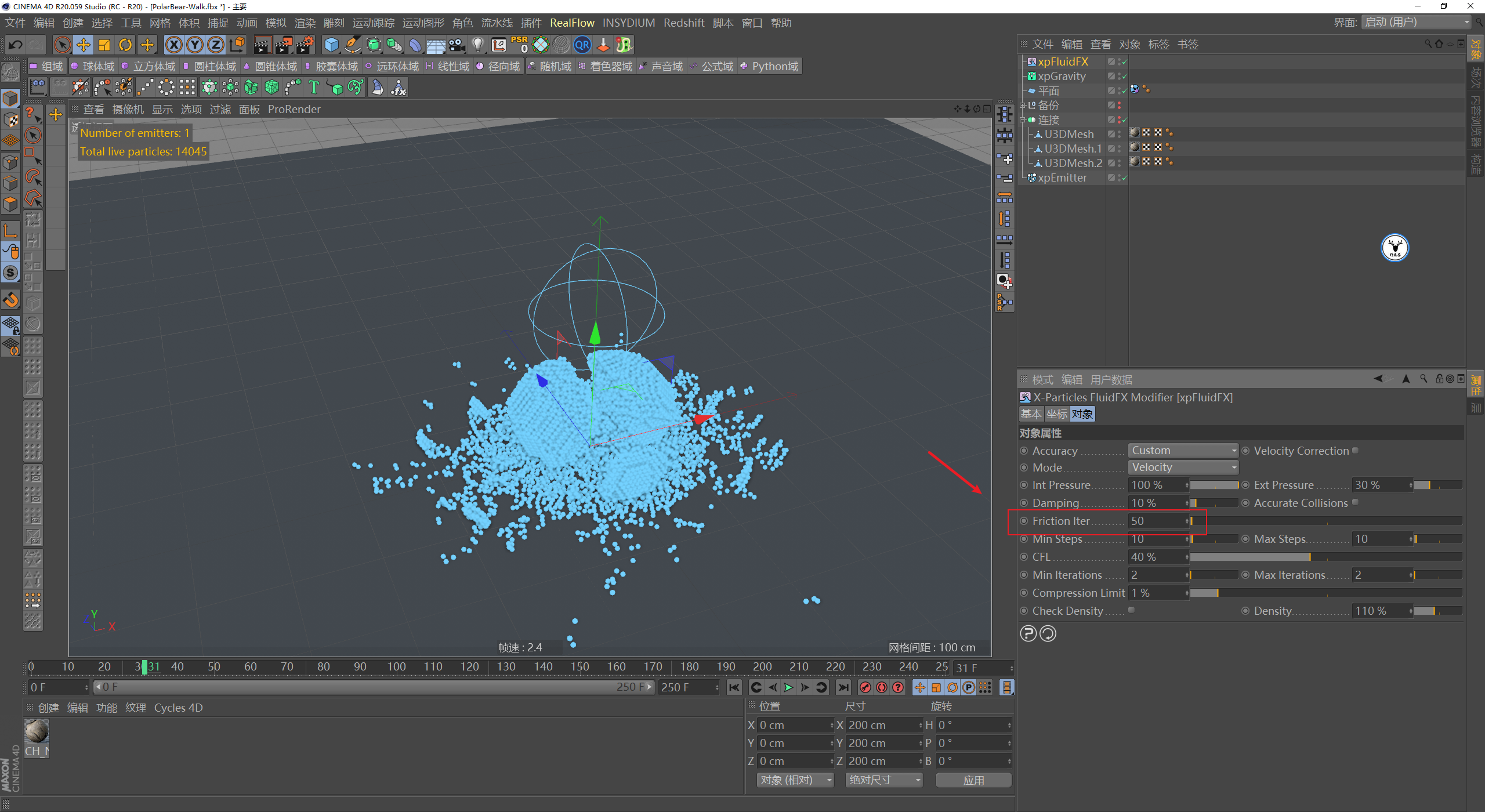The height and width of the screenshot is (812, 1485).
Task: Adjust the Compression Limit slider
Action: click(1325, 593)
